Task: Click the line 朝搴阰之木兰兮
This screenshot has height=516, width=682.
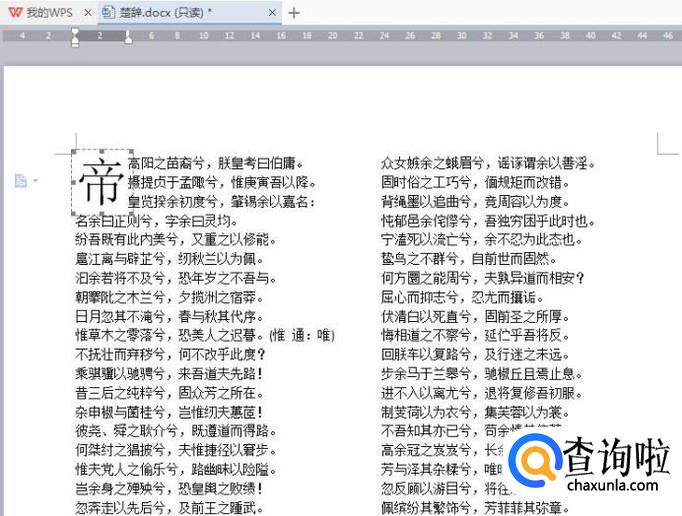Action: pyautogui.click(x=120, y=297)
